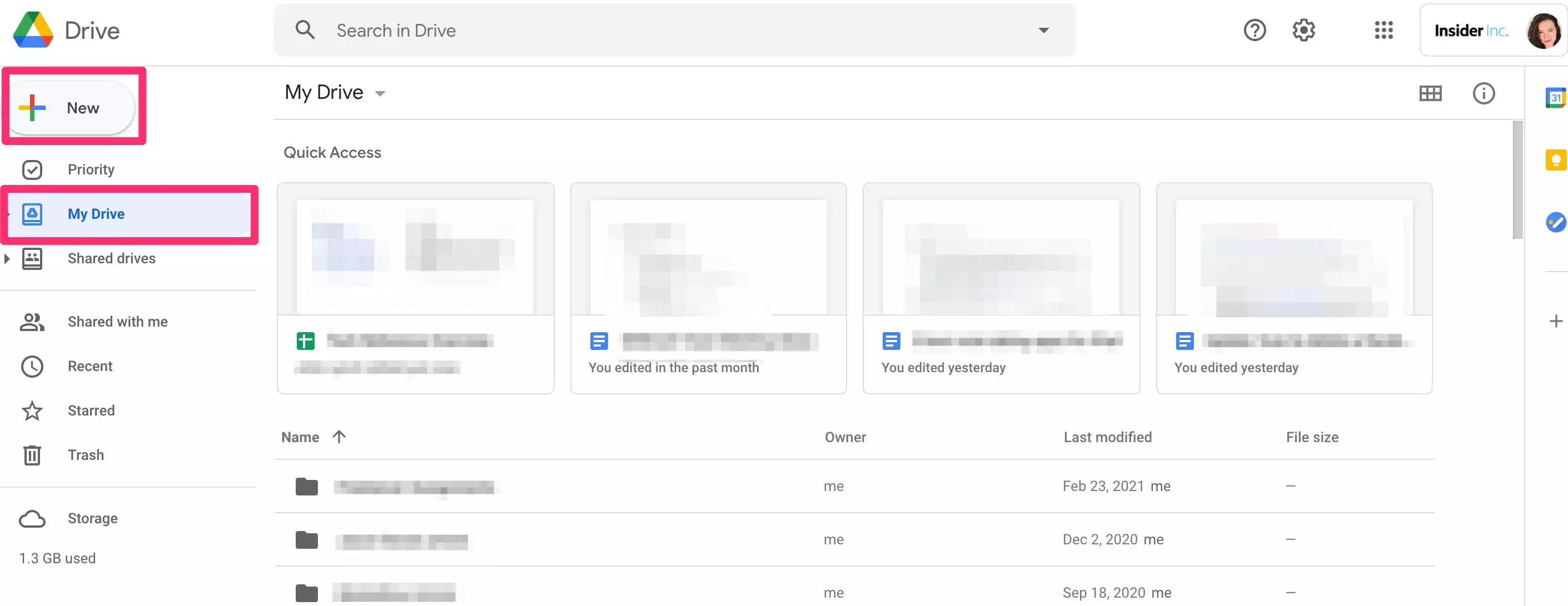Screen dimensions: 1568x606
Task: Expand the Shared drives tree
Action: [x=7, y=259]
